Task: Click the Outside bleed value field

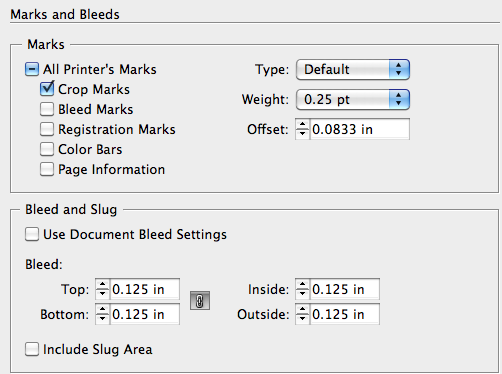Action: coord(345,314)
